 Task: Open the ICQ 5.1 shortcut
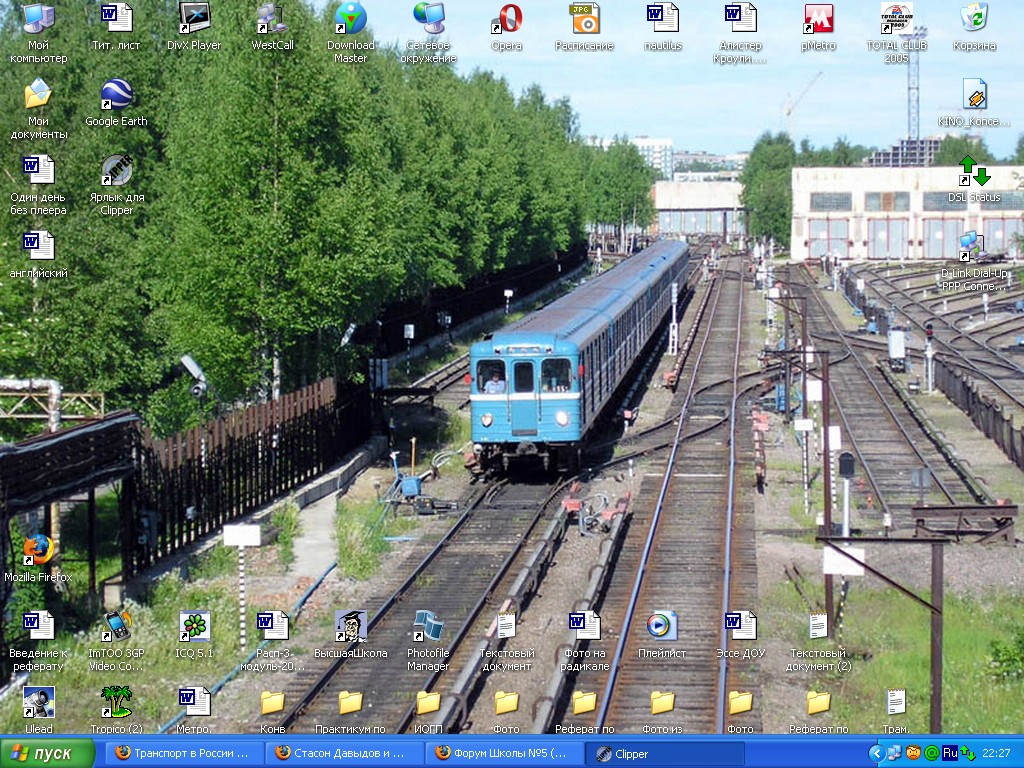pyautogui.click(x=194, y=627)
